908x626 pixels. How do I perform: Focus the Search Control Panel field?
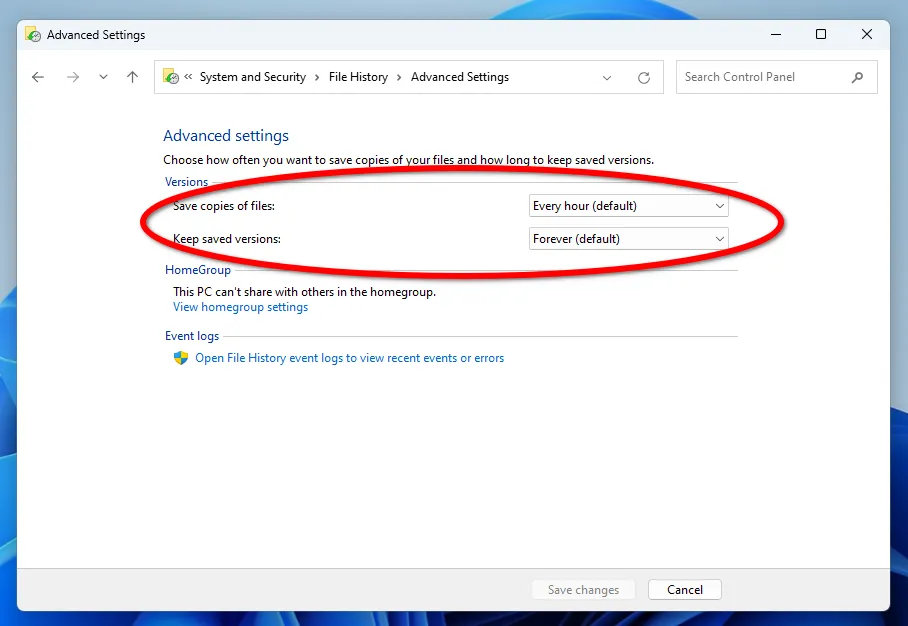point(760,77)
